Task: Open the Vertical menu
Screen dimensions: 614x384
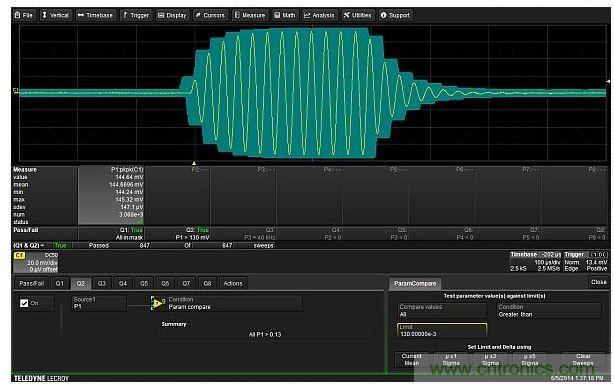Action: pos(56,15)
